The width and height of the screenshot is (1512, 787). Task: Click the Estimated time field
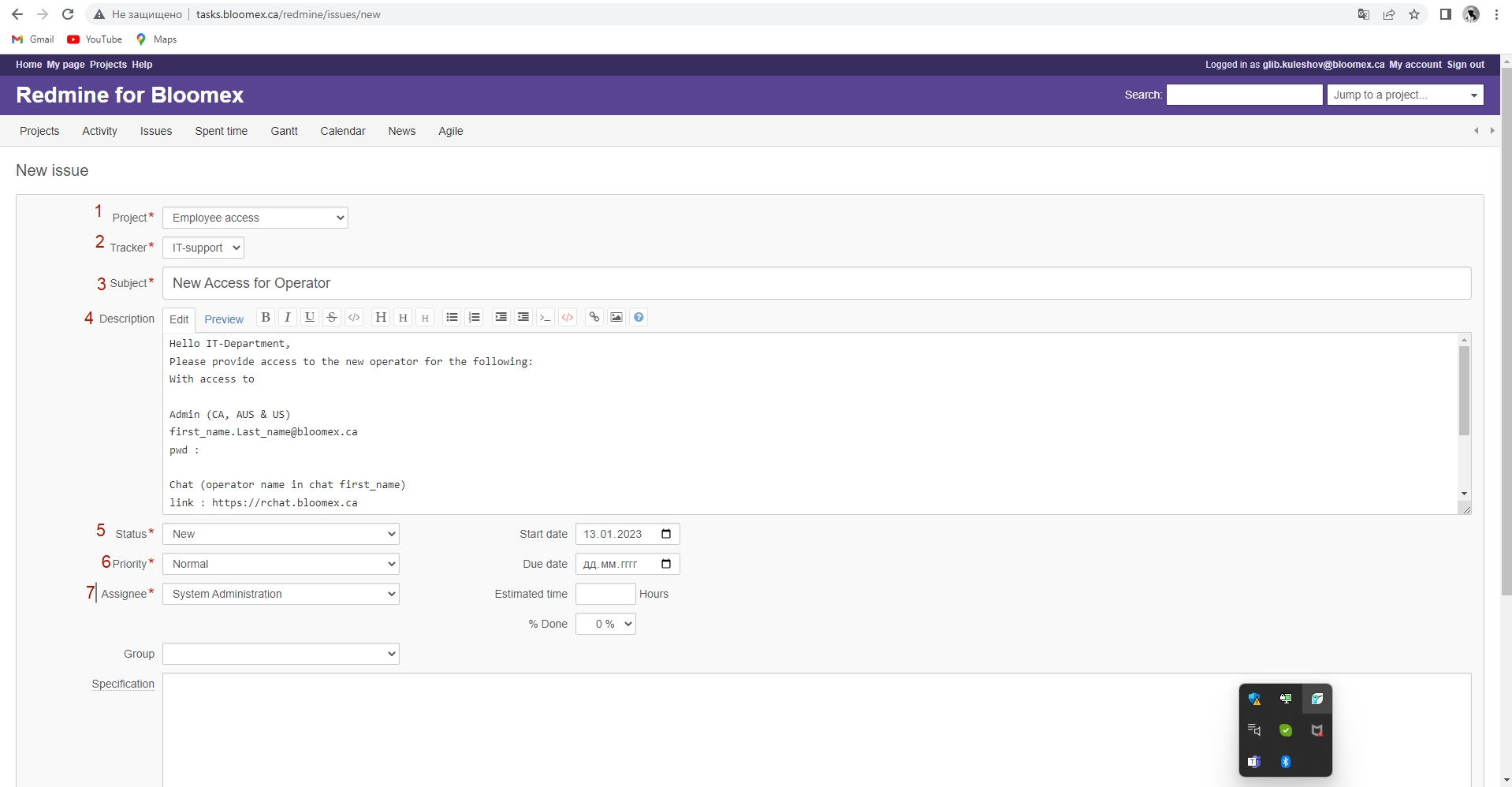(605, 594)
